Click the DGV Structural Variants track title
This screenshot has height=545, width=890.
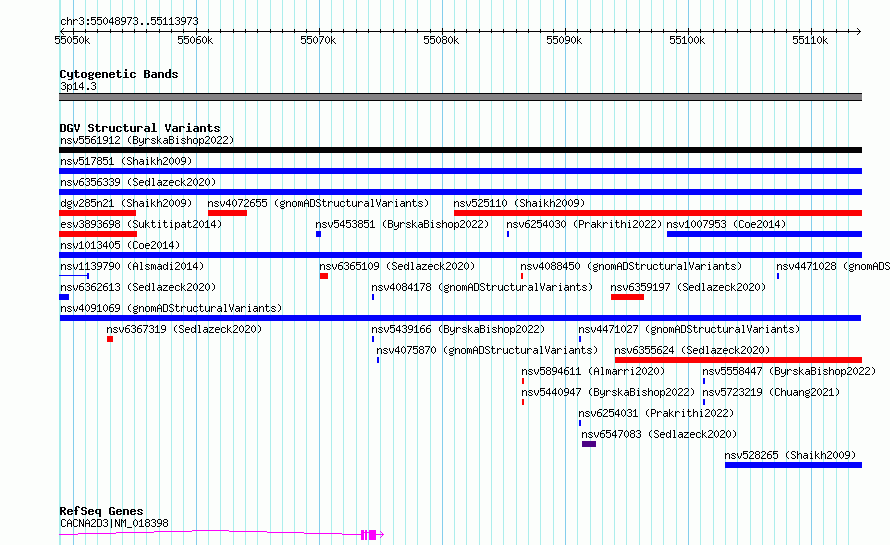pyautogui.click(x=140, y=128)
